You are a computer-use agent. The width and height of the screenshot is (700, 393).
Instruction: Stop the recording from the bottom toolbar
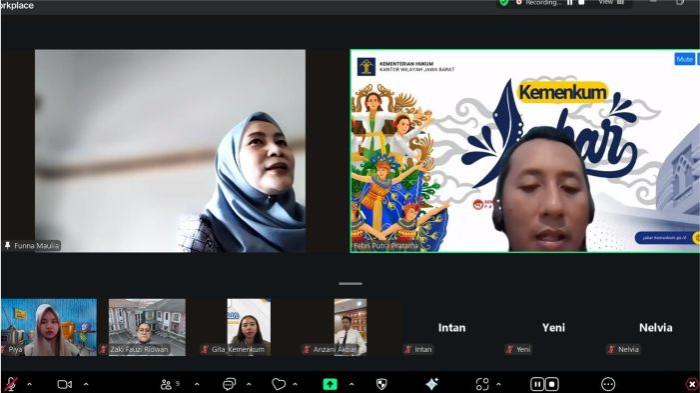coord(551,384)
